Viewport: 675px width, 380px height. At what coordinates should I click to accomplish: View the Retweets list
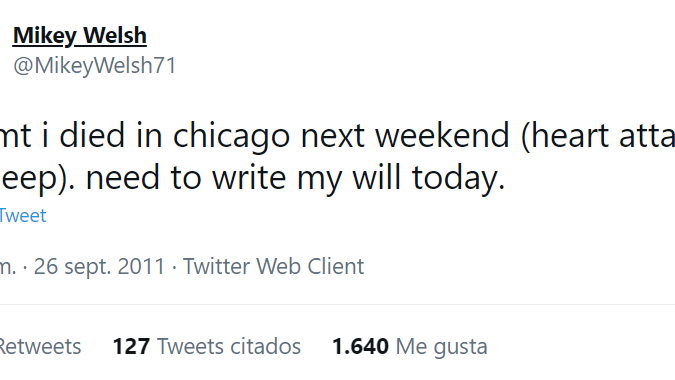40,346
